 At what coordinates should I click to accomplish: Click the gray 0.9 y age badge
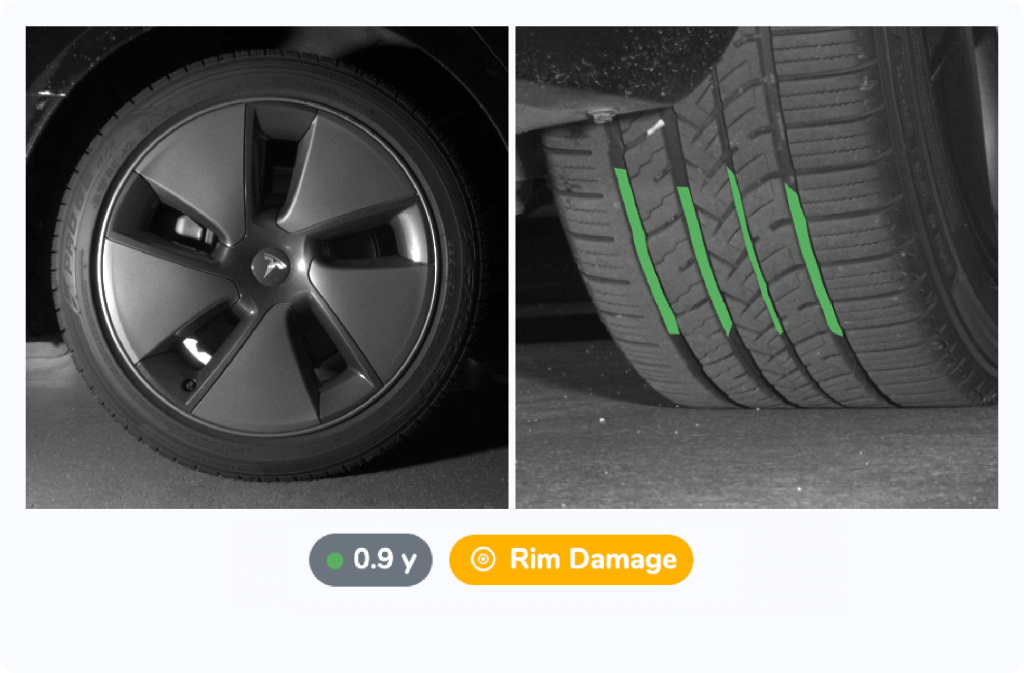pyautogui.click(x=370, y=559)
